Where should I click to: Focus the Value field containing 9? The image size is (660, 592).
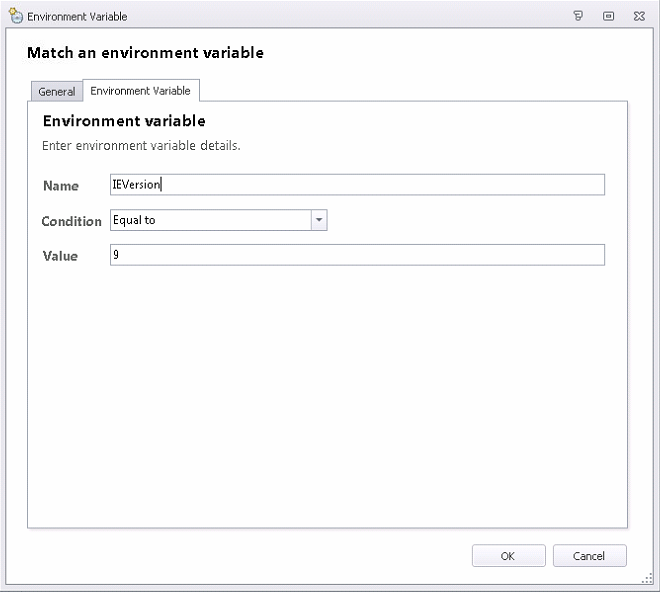click(x=357, y=255)
